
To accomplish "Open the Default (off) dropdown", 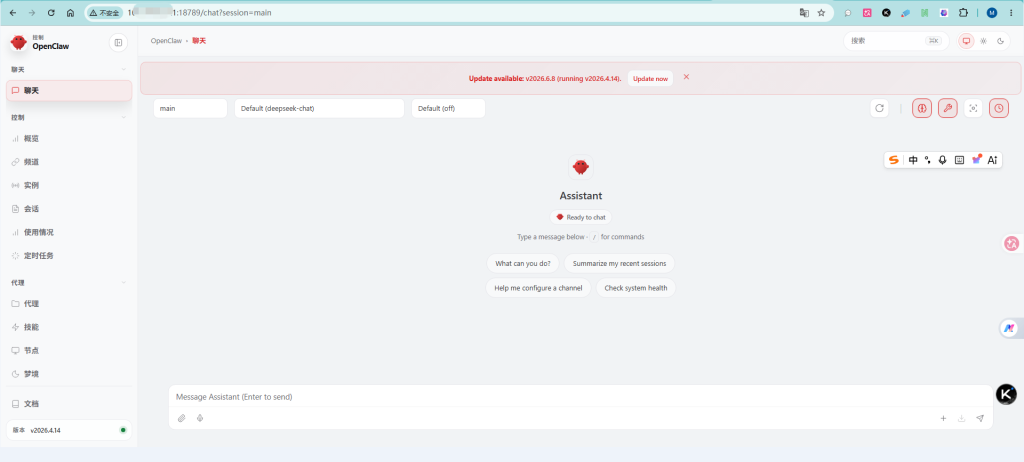I will [448, 108].
